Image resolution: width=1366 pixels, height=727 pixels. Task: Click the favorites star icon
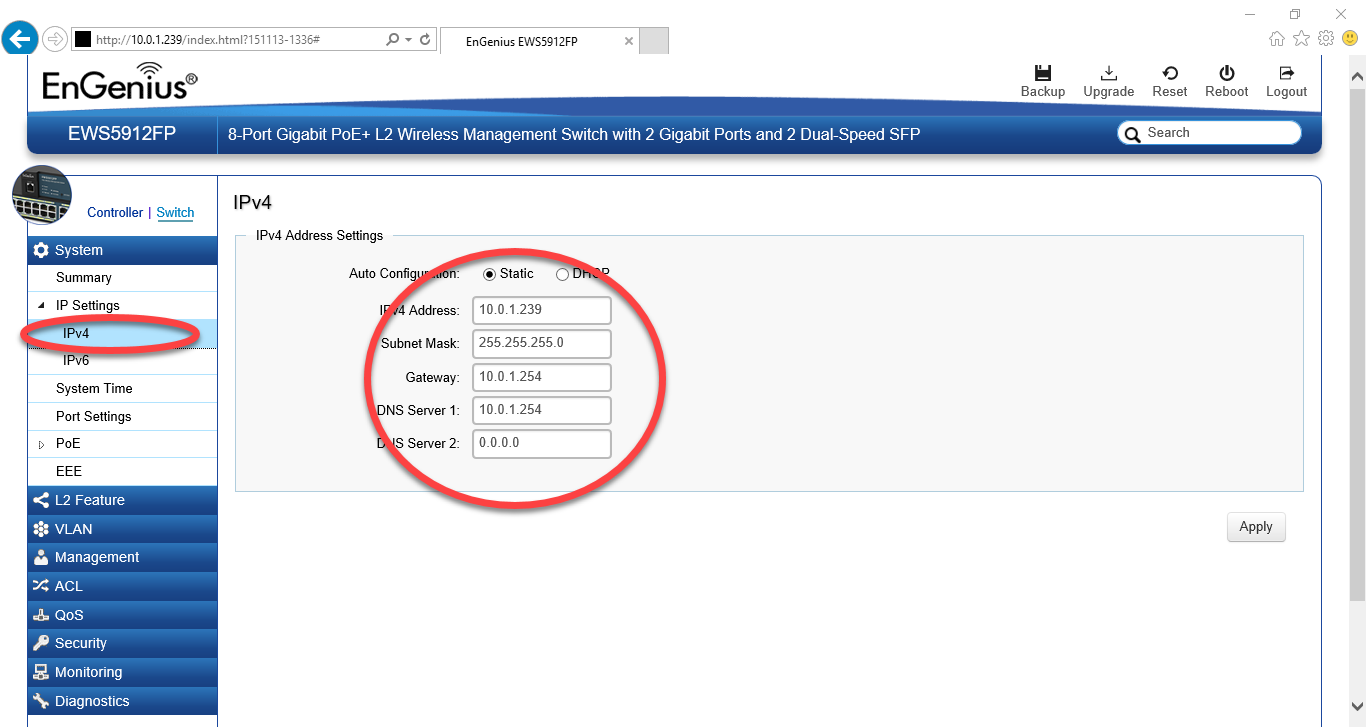pos(1301,39)
